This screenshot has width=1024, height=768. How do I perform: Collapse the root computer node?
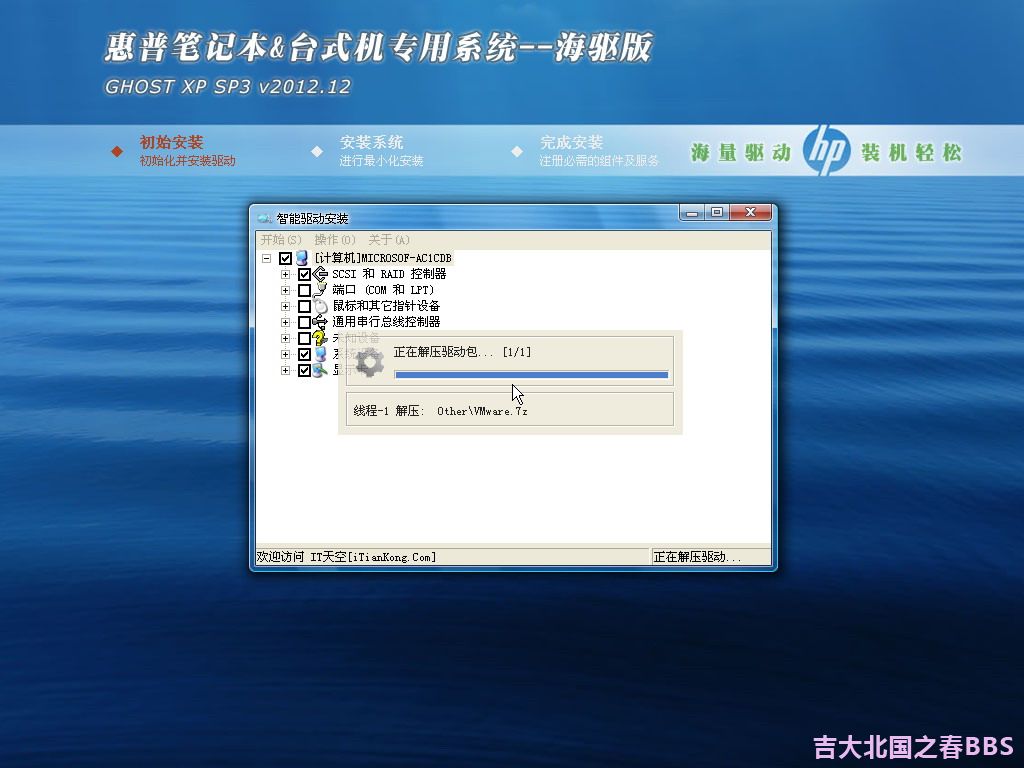[x=266, y=259]
